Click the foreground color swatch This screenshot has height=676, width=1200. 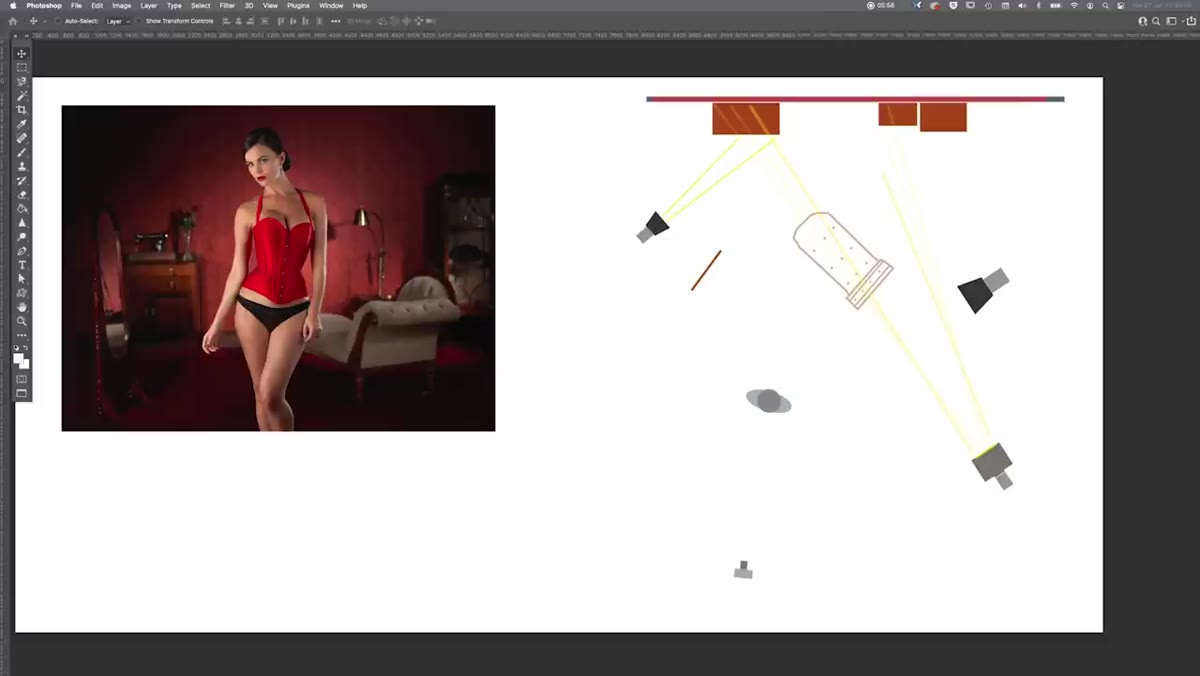19,357
